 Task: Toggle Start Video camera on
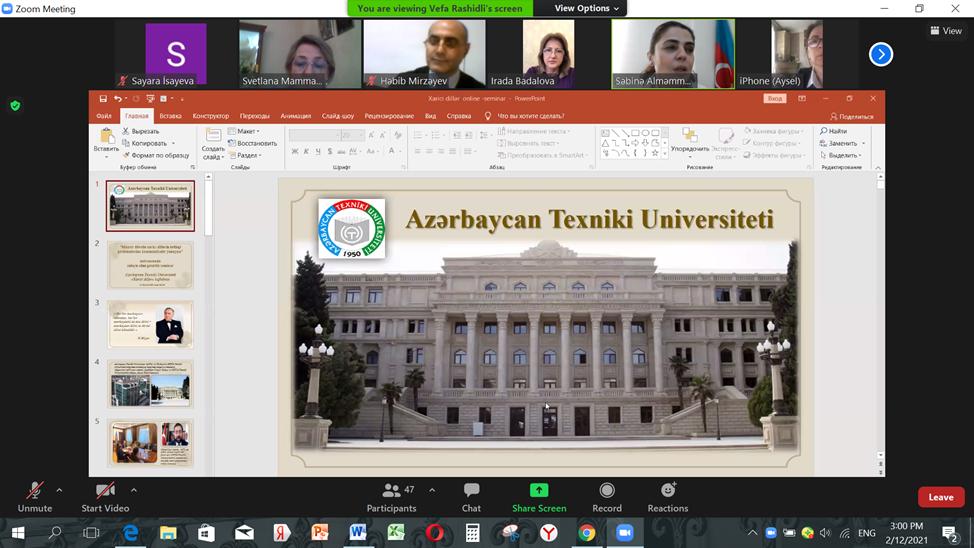(x=105, y=491)
